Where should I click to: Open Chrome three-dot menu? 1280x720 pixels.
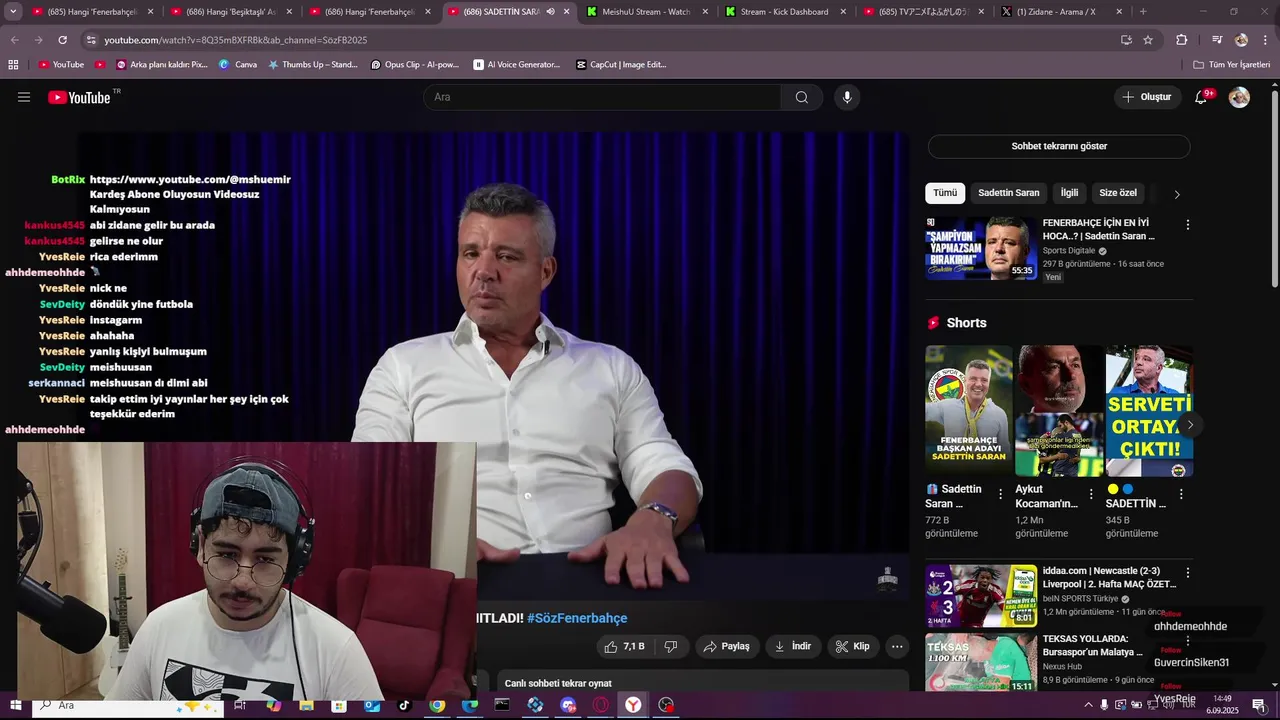tap(1264, 40)
